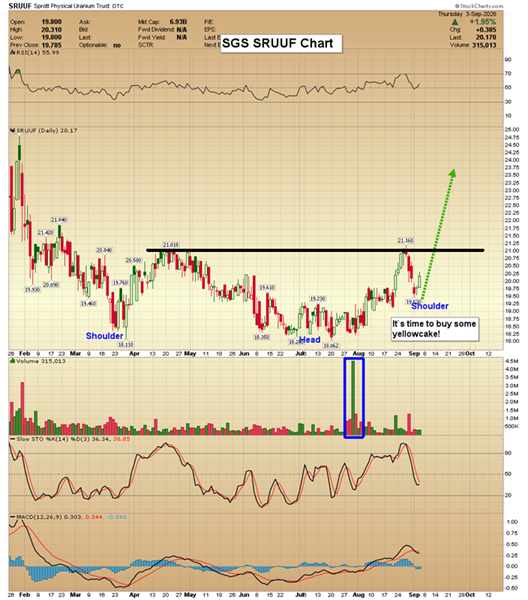This screenshot has width=528, height=600.
Task: Click the Slow STO legend line marker
Action: point(12,439)
